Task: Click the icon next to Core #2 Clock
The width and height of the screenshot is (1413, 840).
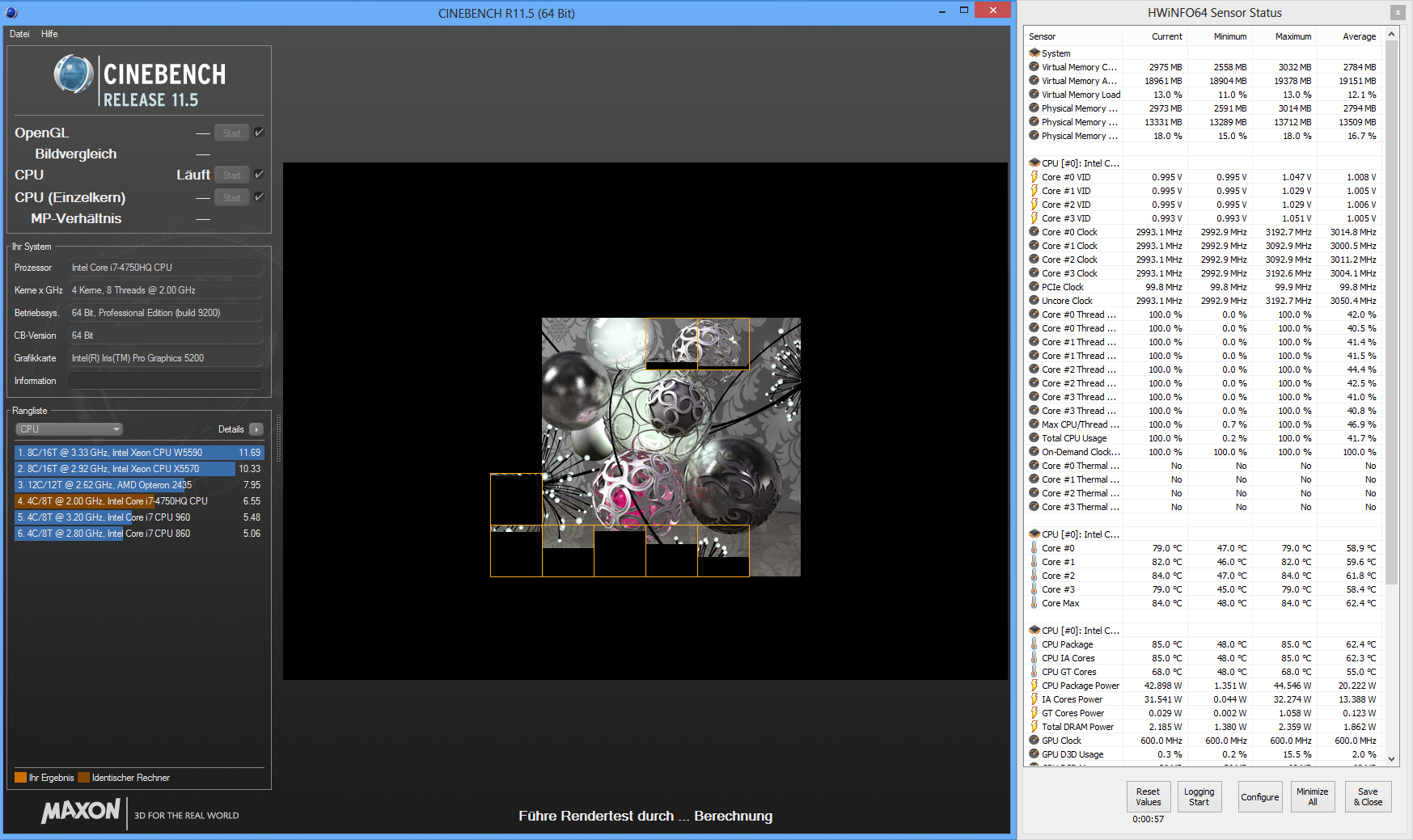Action: (x=1034, y=260)
